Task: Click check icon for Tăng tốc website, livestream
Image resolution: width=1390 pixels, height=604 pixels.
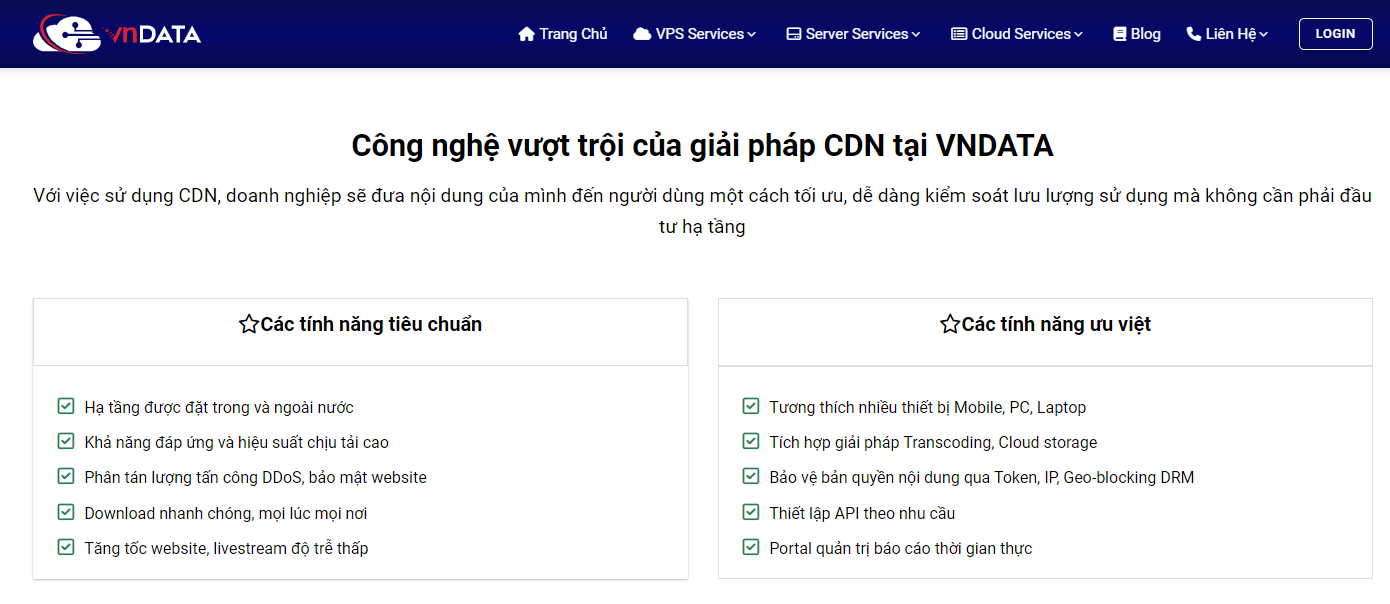Action: click(x=66, y=547)
